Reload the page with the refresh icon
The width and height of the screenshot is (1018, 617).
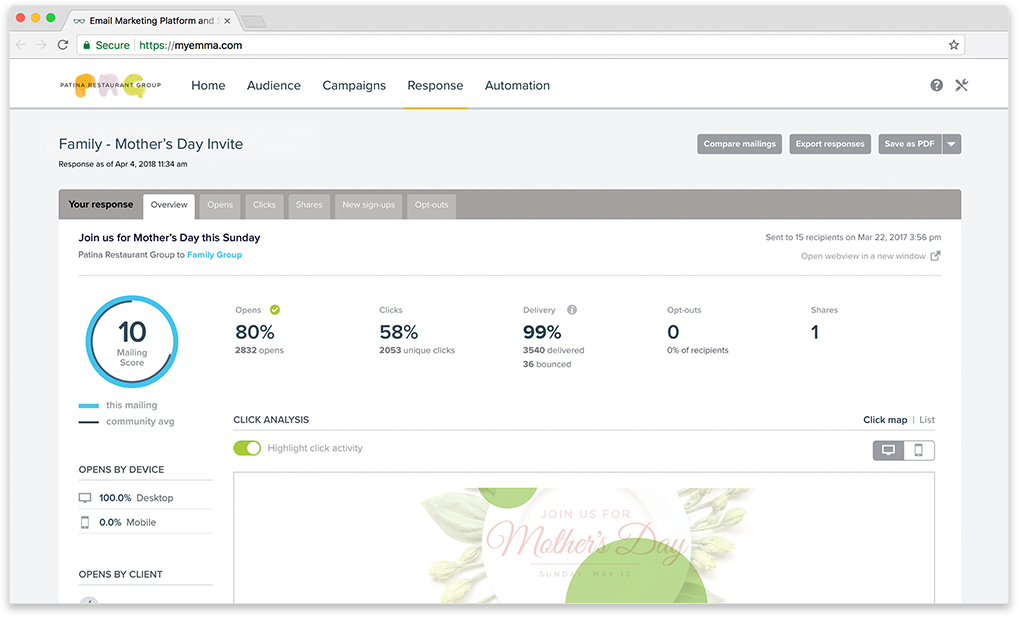point(63,45)
